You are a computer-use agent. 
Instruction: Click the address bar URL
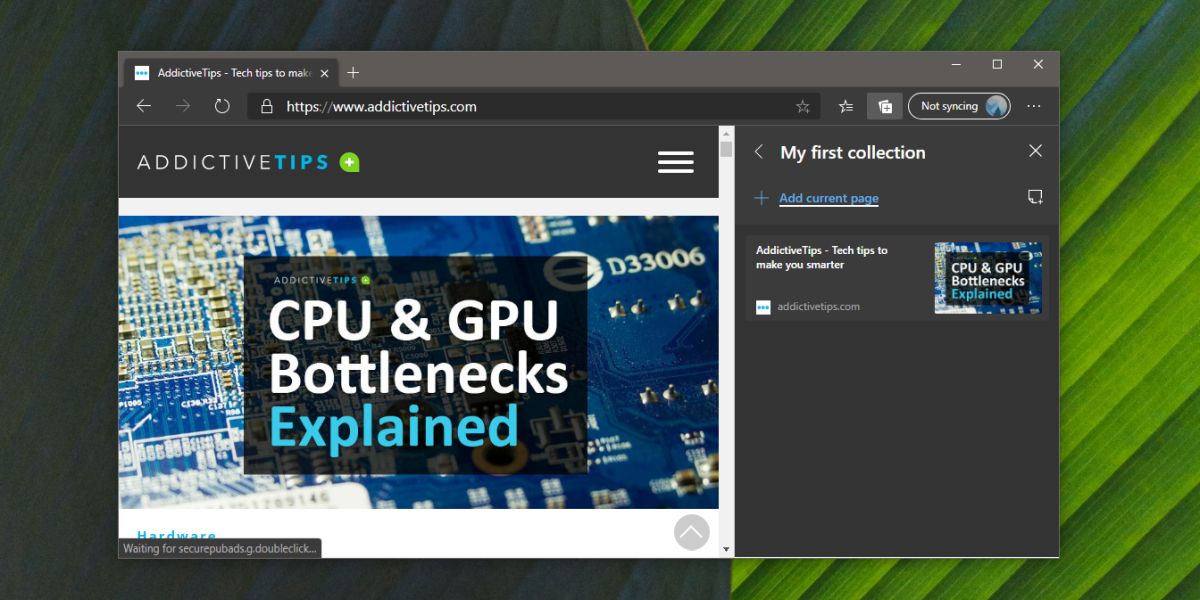(381, 106)
